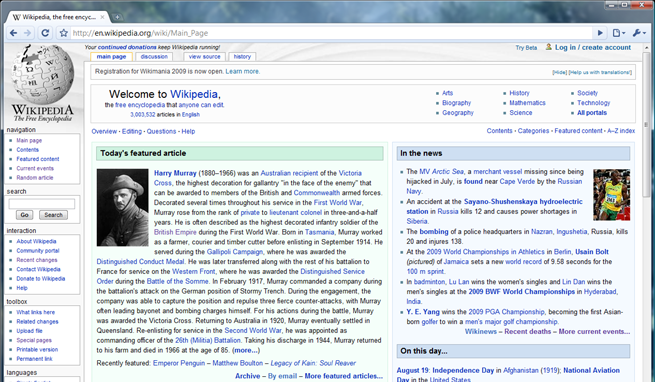Click the user icon beside Log in
The height and width of the screenshot is (382, 655).
pos(548,47)
